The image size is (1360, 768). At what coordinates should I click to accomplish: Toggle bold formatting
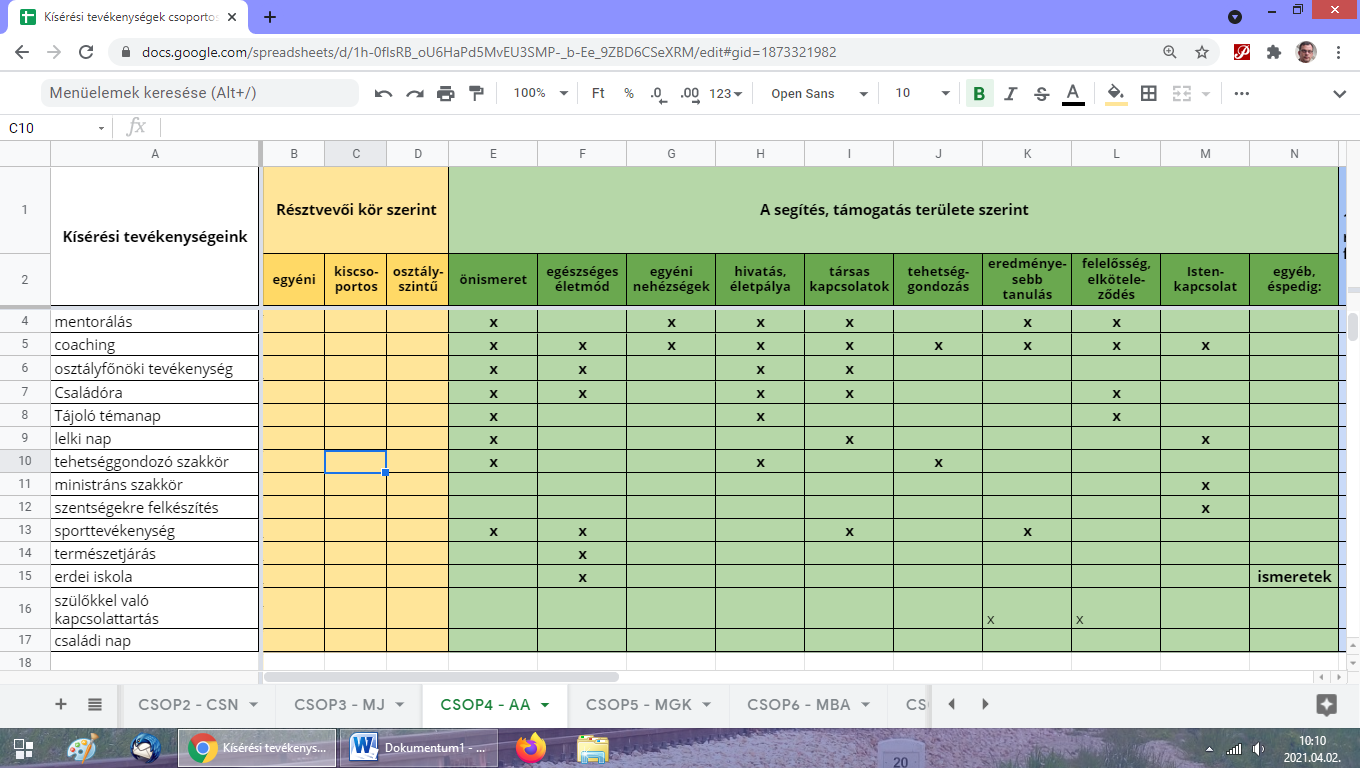[979, 93]
